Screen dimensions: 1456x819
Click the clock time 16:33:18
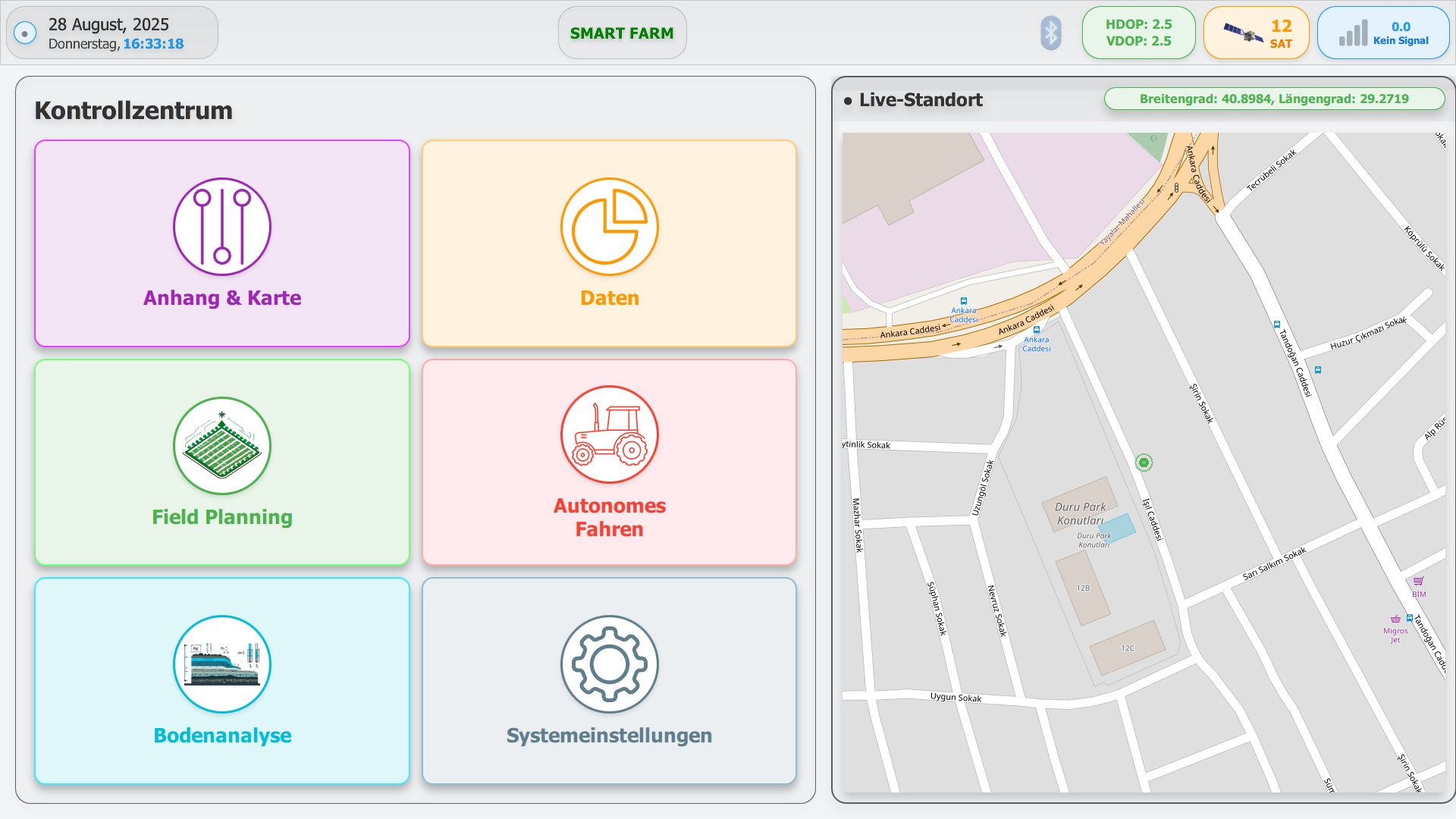153,44
